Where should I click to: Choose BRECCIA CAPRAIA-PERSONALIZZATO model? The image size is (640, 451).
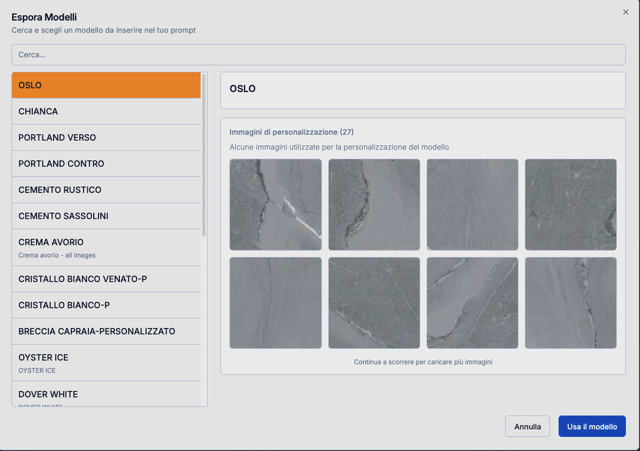pos(106,331)
